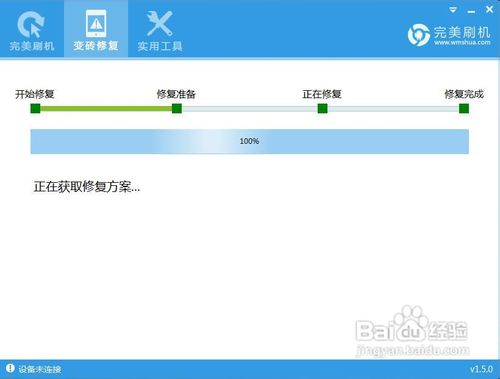Viewport: 500px width, 379px height.
Task: Click the 正在修复 label
Action: 322,94
